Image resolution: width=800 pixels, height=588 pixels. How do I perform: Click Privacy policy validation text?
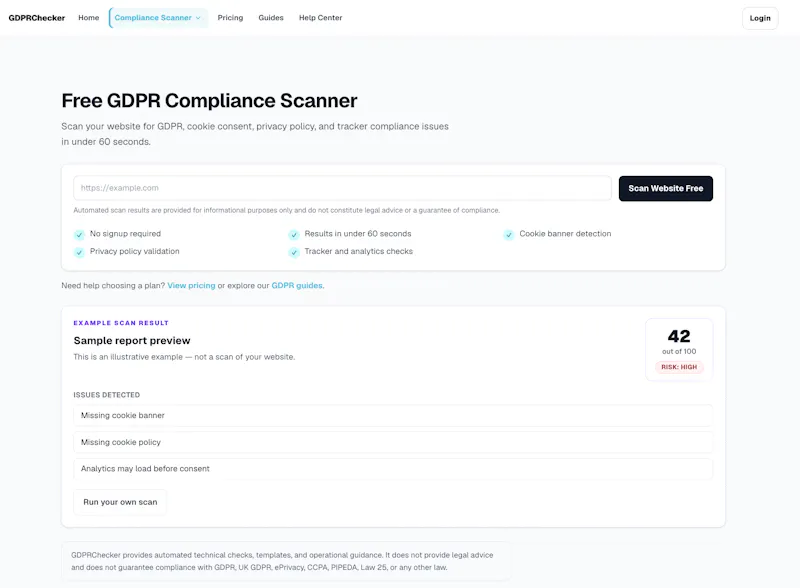[135, 251]
